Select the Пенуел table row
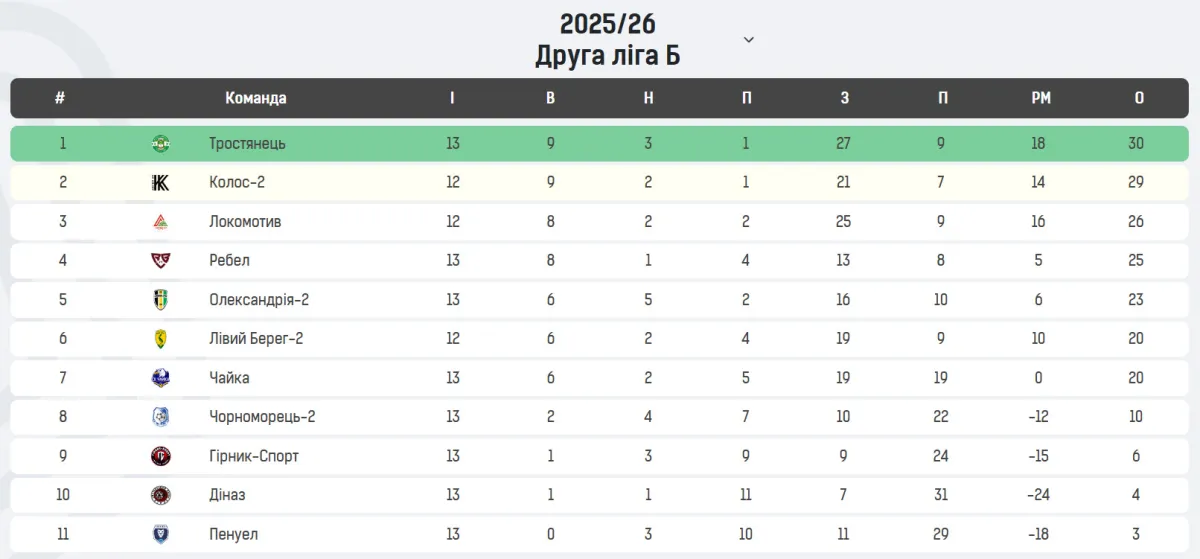 600,534
